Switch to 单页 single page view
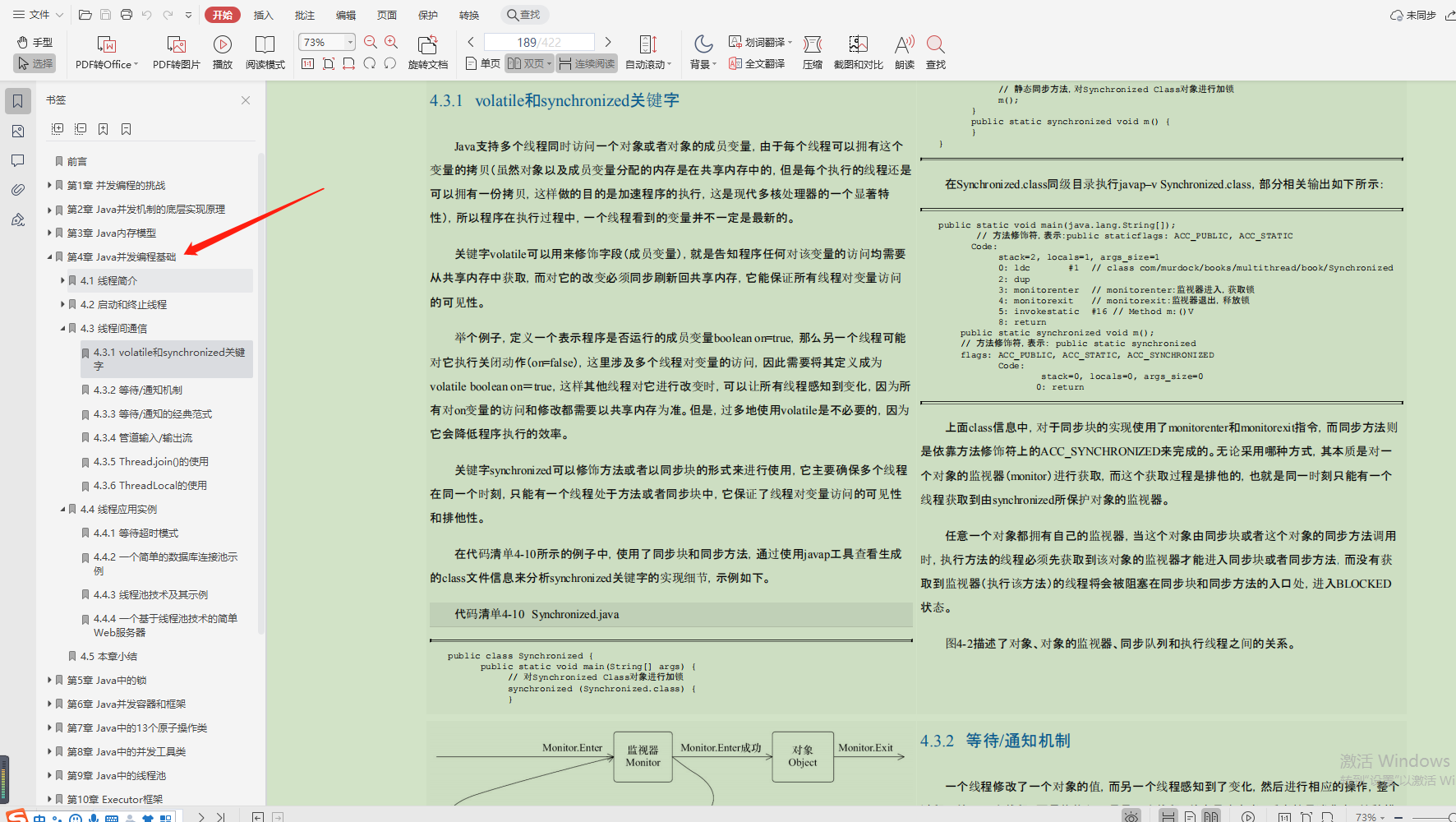Image resolution: width=1456 pixels, height=822 pixels. (482, 63)
